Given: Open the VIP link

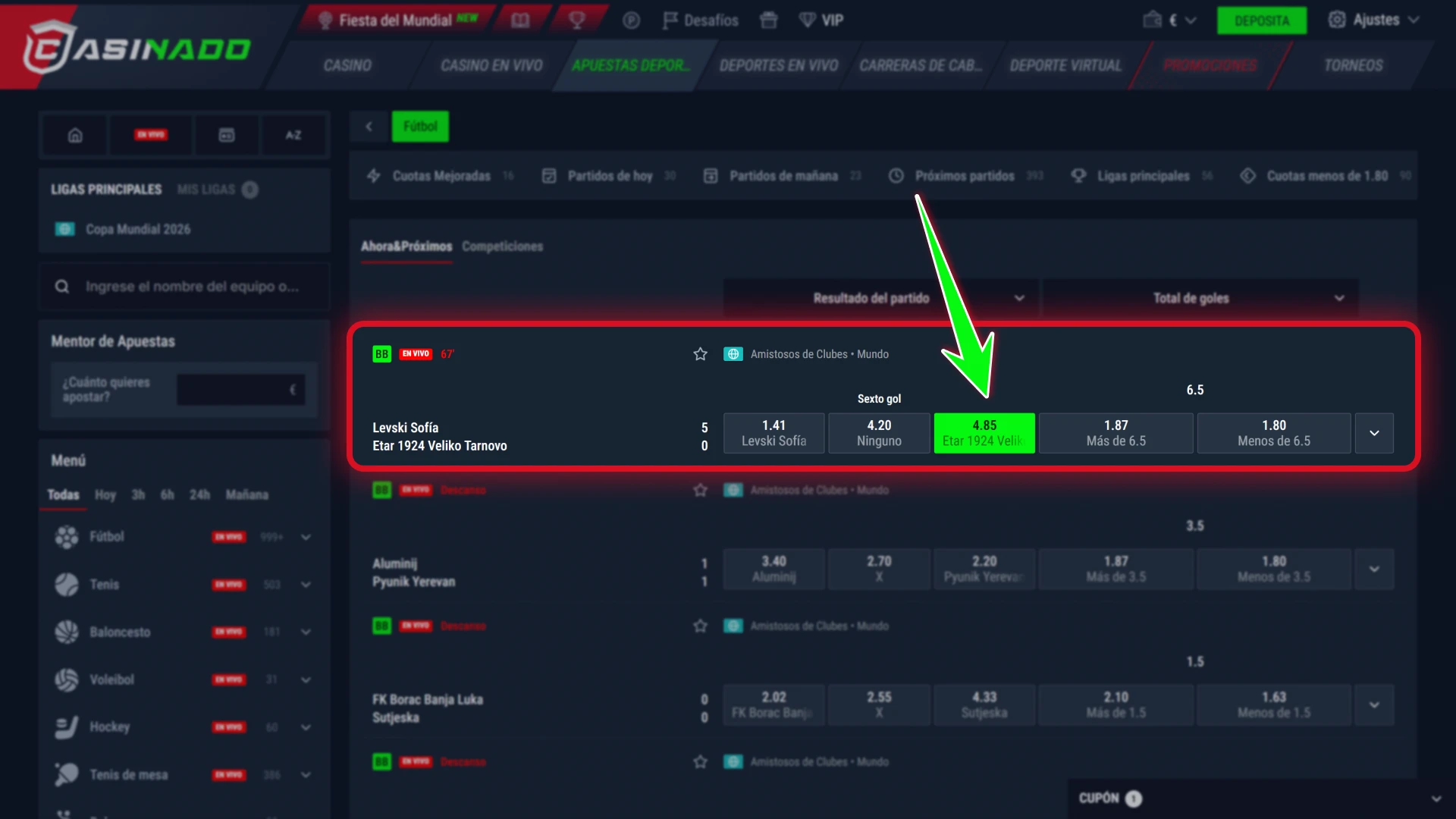Looking at the screenshot, I should pos(822,20).
